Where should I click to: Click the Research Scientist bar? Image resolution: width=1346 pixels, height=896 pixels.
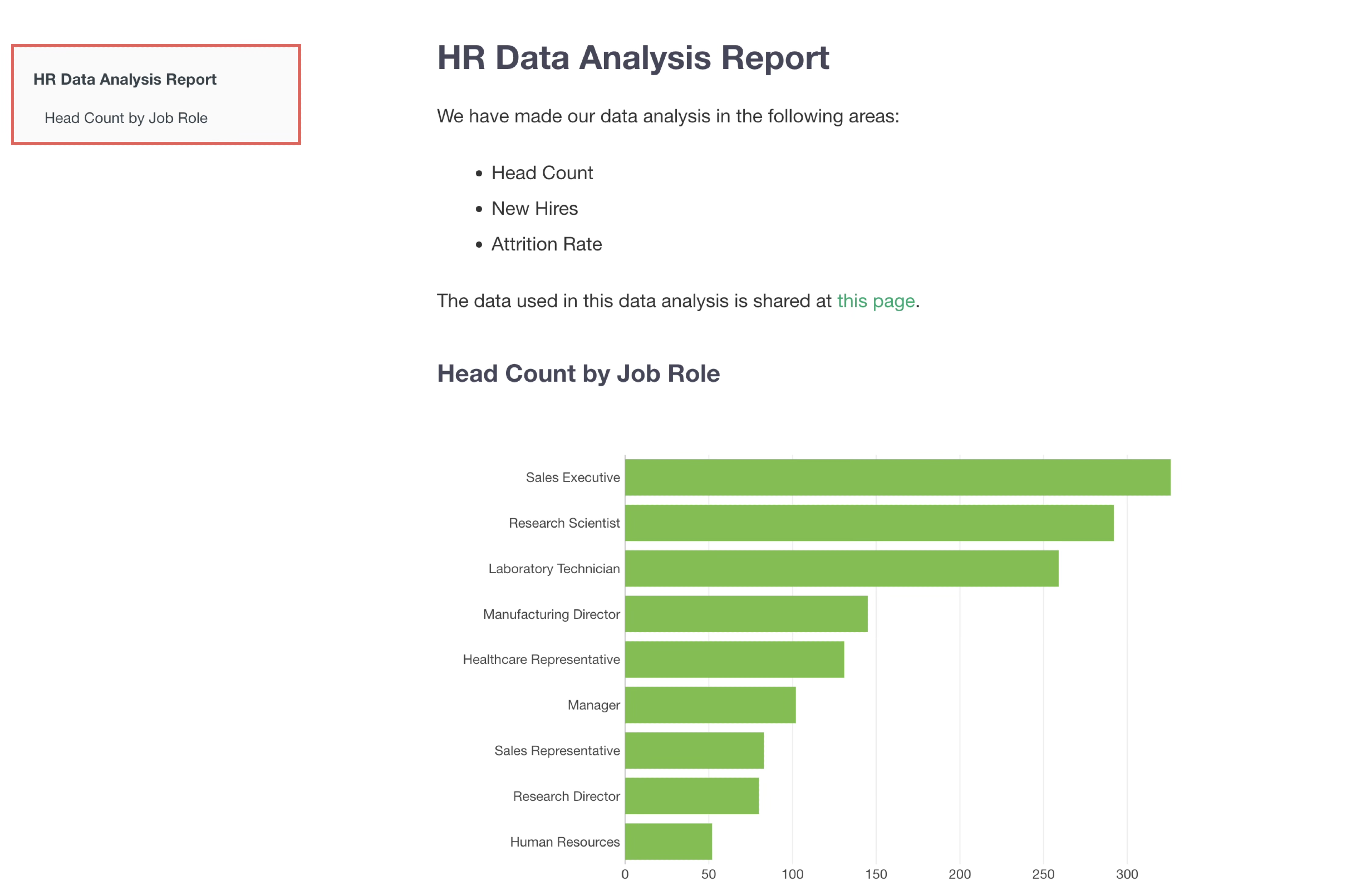coord(869,523)
